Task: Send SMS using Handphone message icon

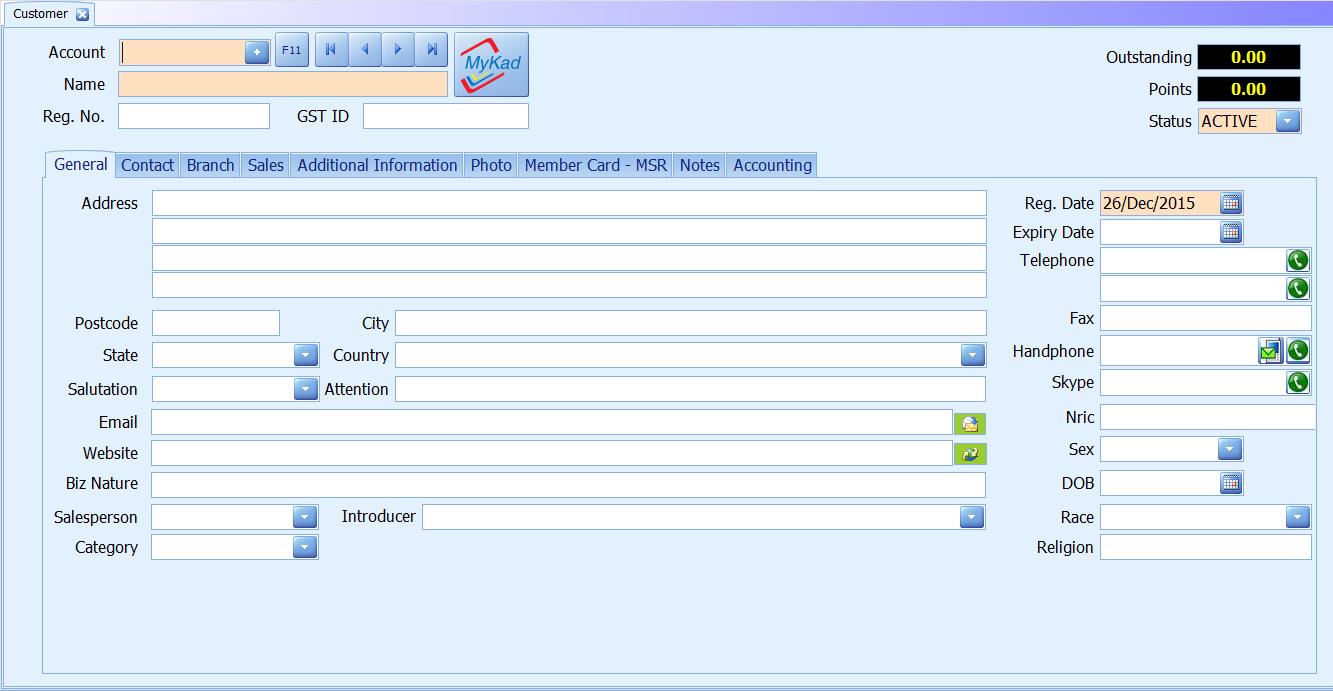Action: 1270,351
